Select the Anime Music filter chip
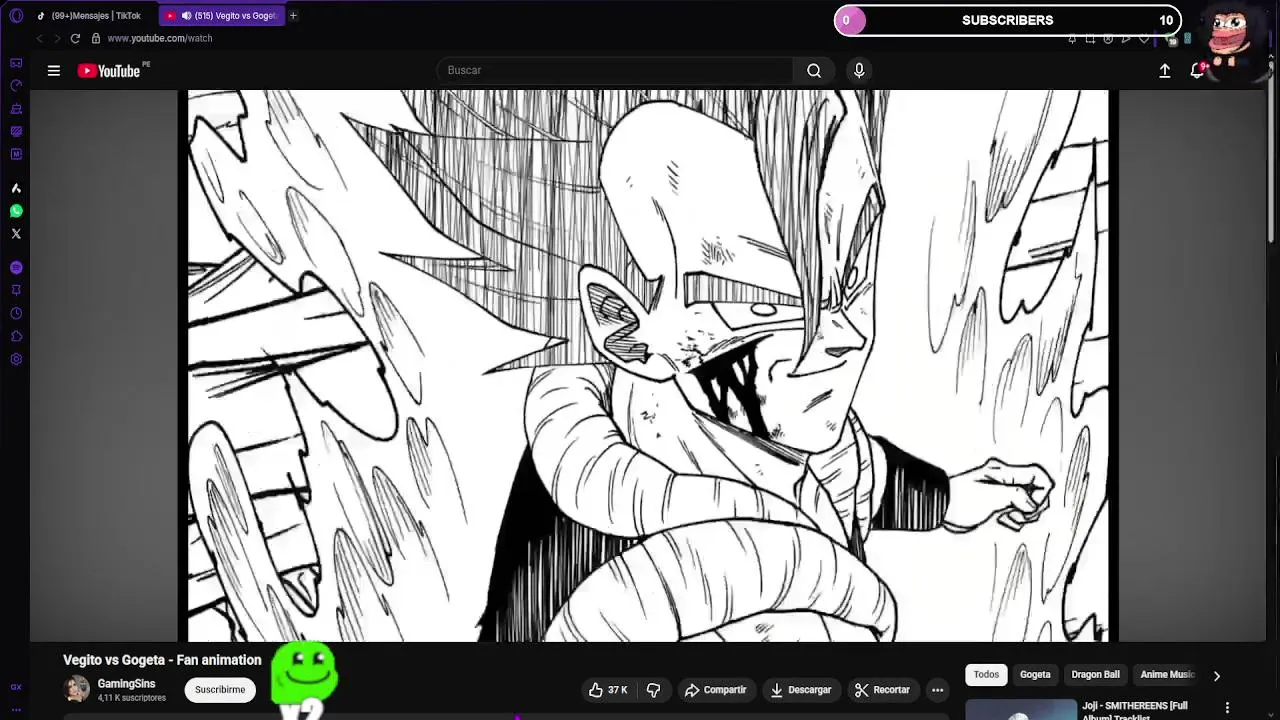Image resolution: width=1280 pixels, height=720 pixels. (1167, 674)
